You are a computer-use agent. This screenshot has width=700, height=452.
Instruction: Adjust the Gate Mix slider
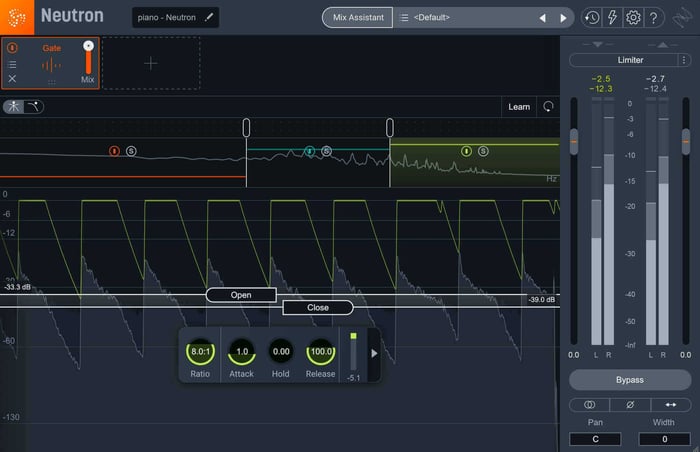coord(88,57)
